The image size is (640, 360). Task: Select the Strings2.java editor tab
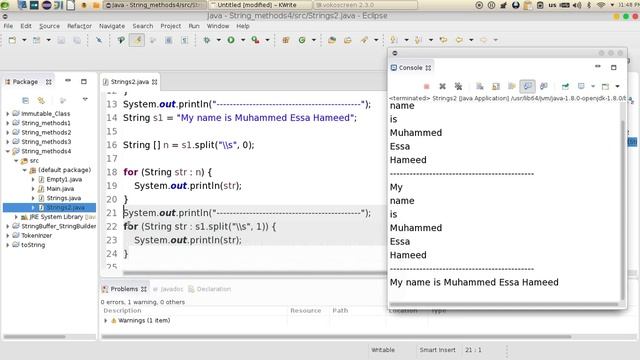point(130,82)
